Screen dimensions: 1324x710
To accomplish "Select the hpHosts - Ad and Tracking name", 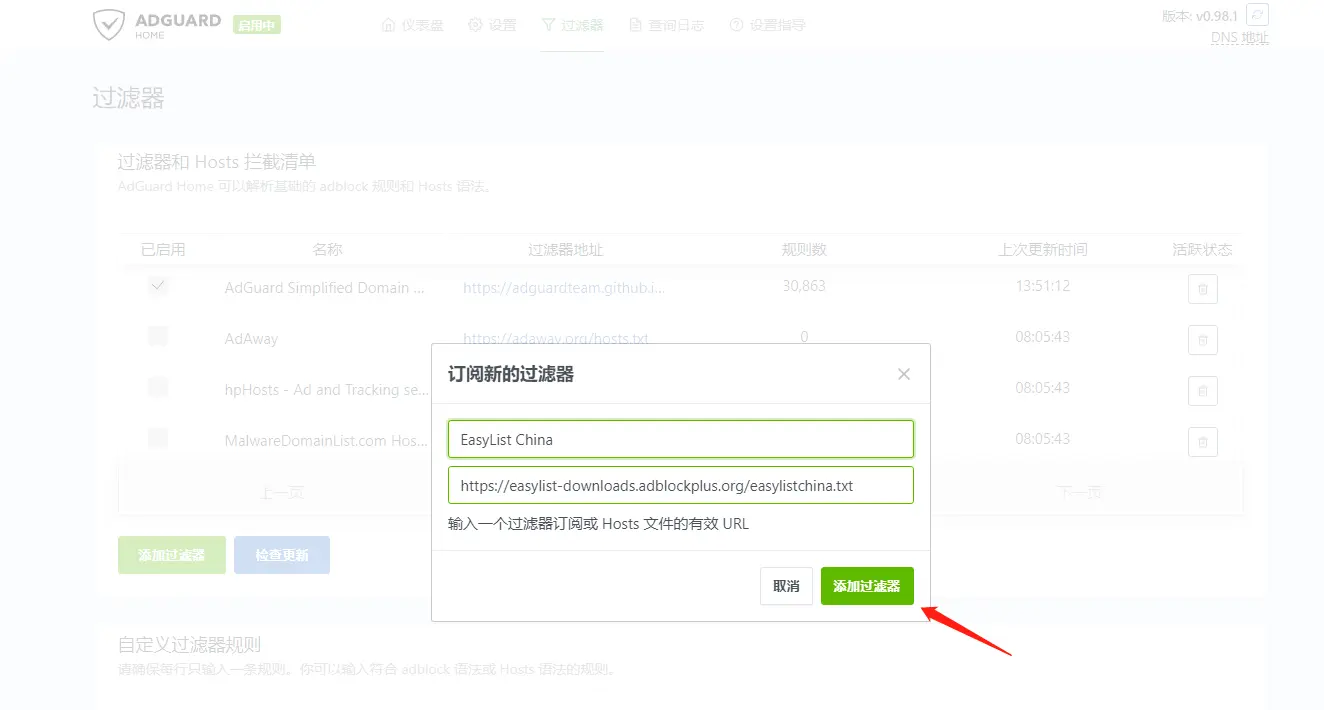I will coord(327,390).
